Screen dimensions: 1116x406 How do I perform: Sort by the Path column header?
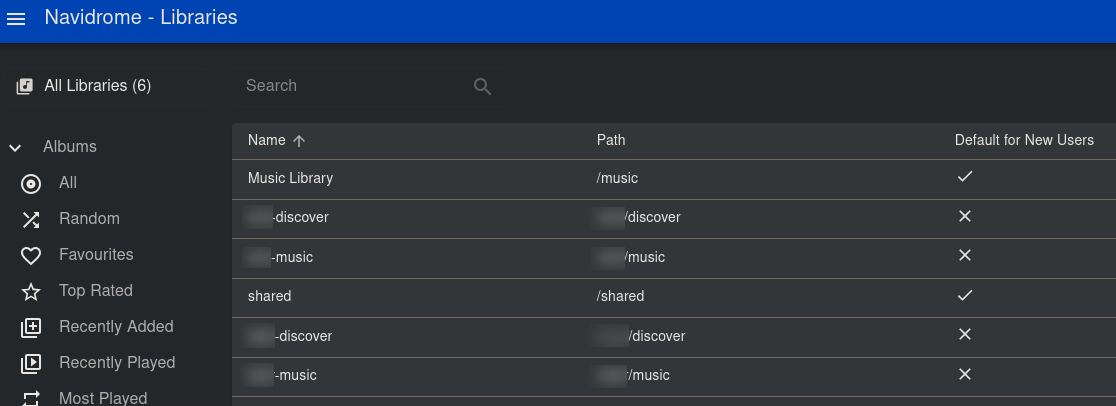click(x=611, y=140)
